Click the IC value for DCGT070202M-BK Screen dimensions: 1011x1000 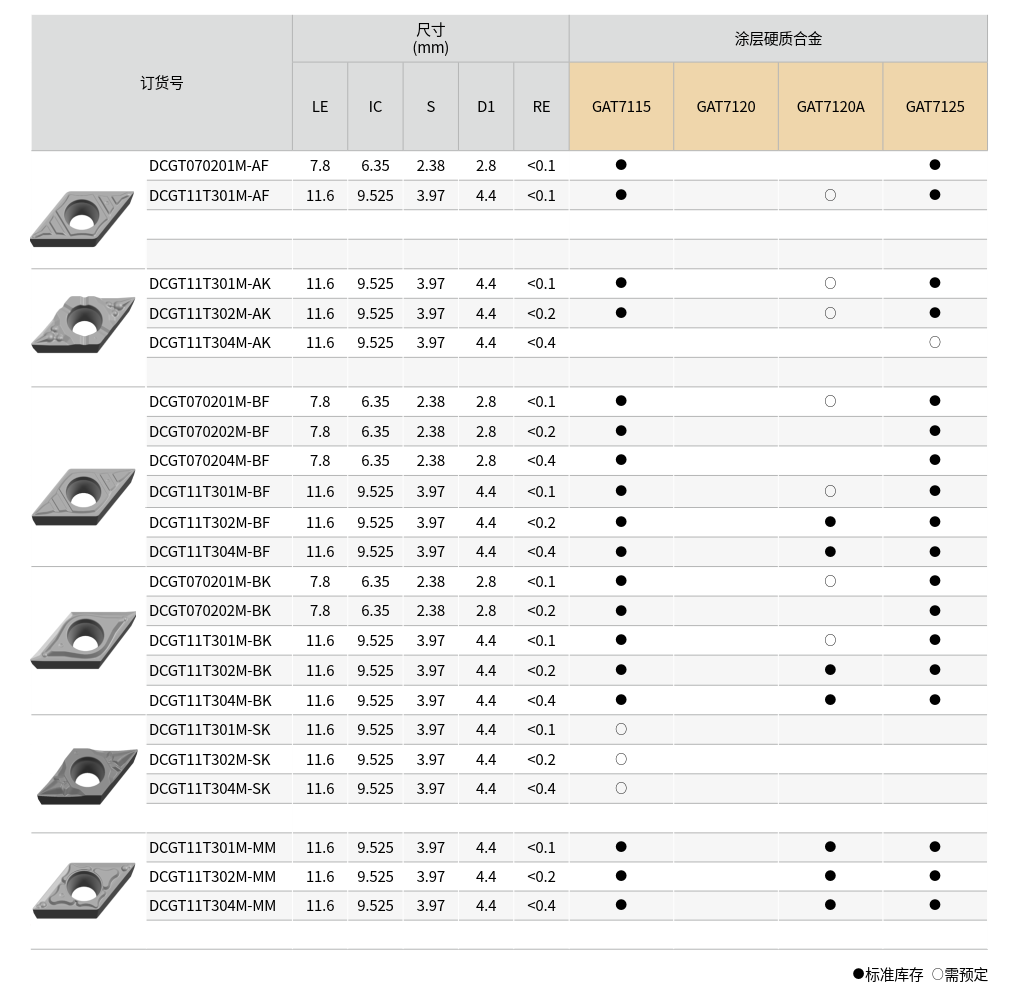coord(375,611)
